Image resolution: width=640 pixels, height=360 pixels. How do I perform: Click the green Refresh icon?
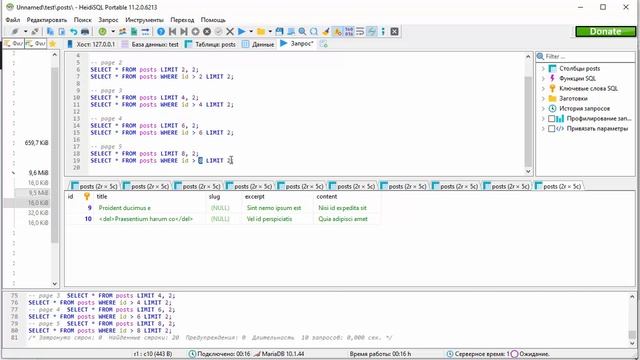[x=102, y=31]
